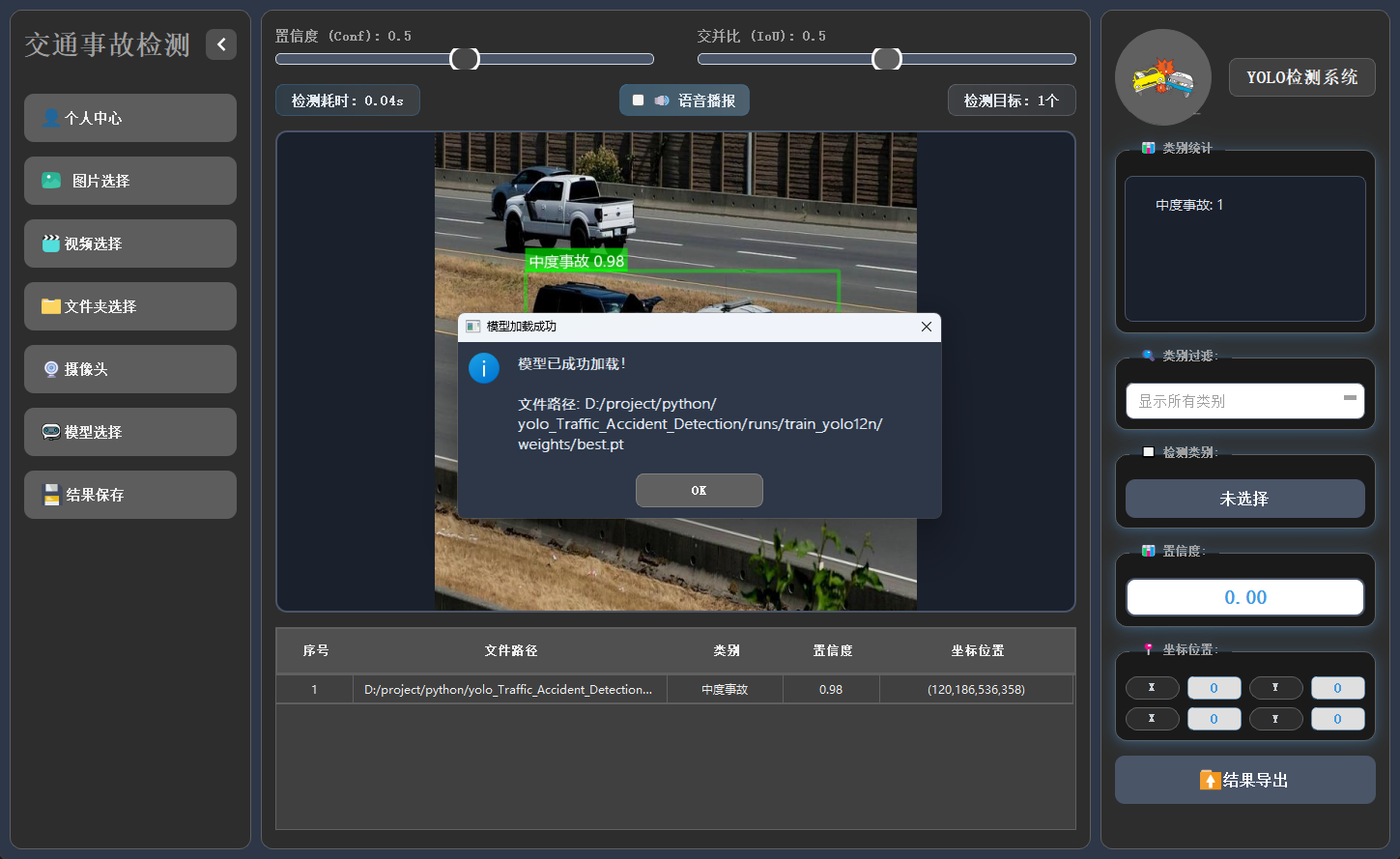Start 摄像头 camera detection

coord(130,369)
